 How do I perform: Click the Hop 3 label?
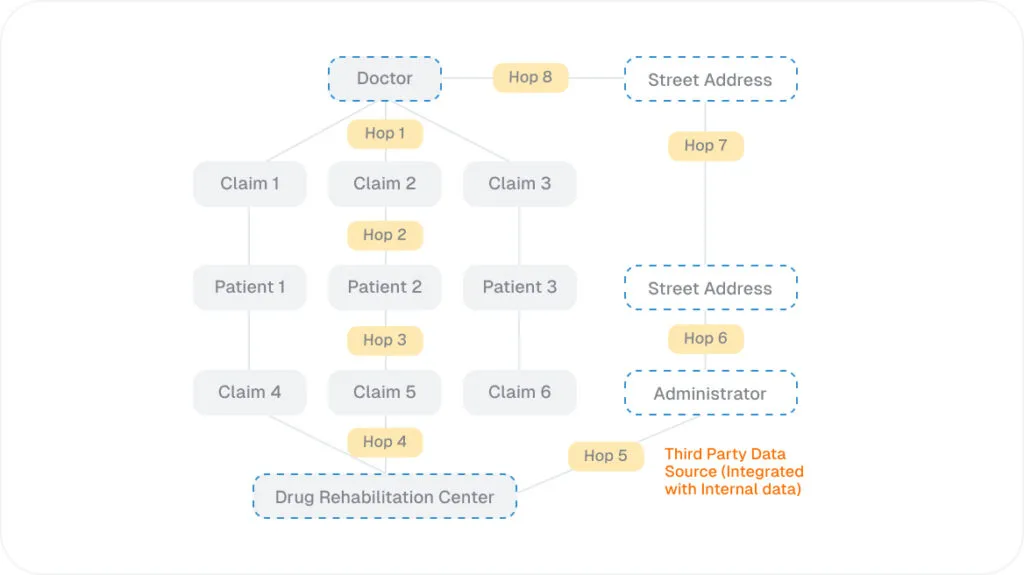click(x=385, y=340)
